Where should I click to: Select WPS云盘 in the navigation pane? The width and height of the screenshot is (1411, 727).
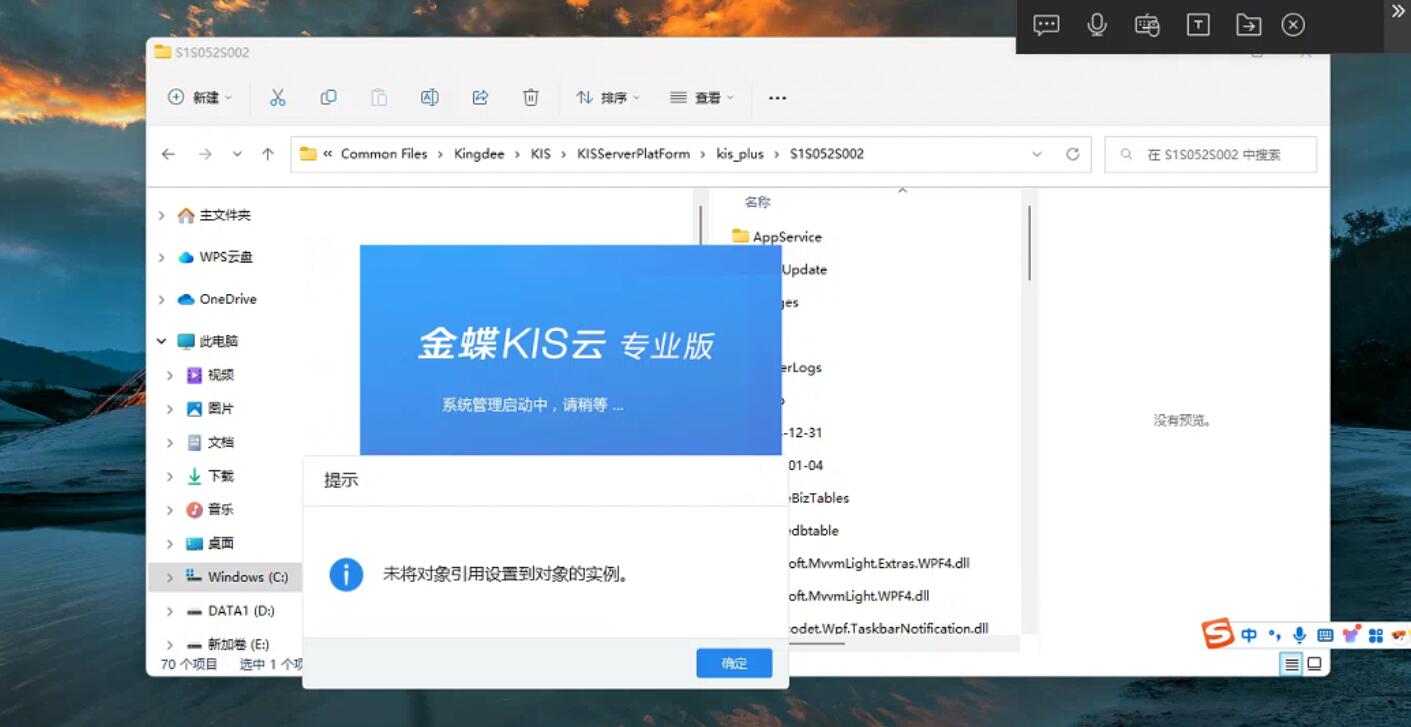pyautogui.click(x=226, y=257)
